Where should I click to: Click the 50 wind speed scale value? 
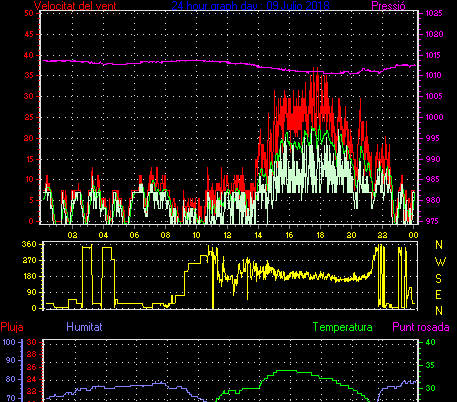point(29,13)
